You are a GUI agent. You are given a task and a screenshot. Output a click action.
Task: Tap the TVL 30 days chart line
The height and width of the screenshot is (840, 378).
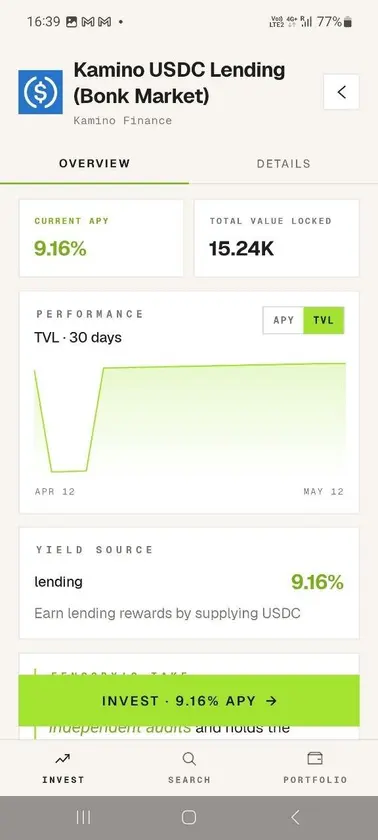(x=190, y=418)
